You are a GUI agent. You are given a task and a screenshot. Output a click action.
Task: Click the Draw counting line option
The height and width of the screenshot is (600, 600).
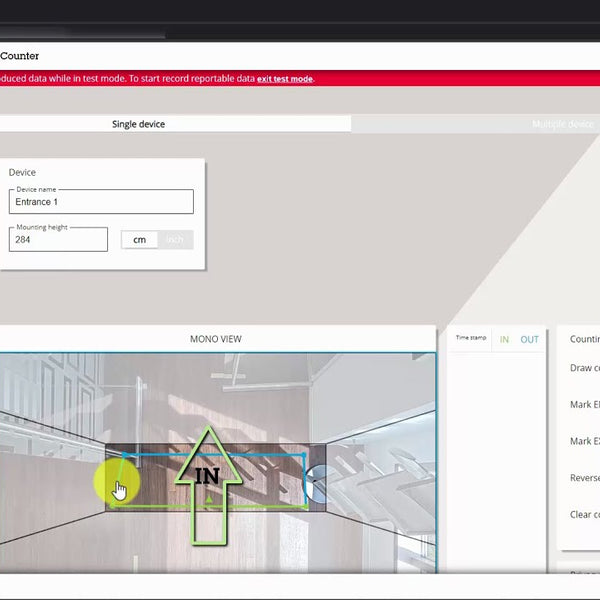pyautogui.click(x=584, y=368)
